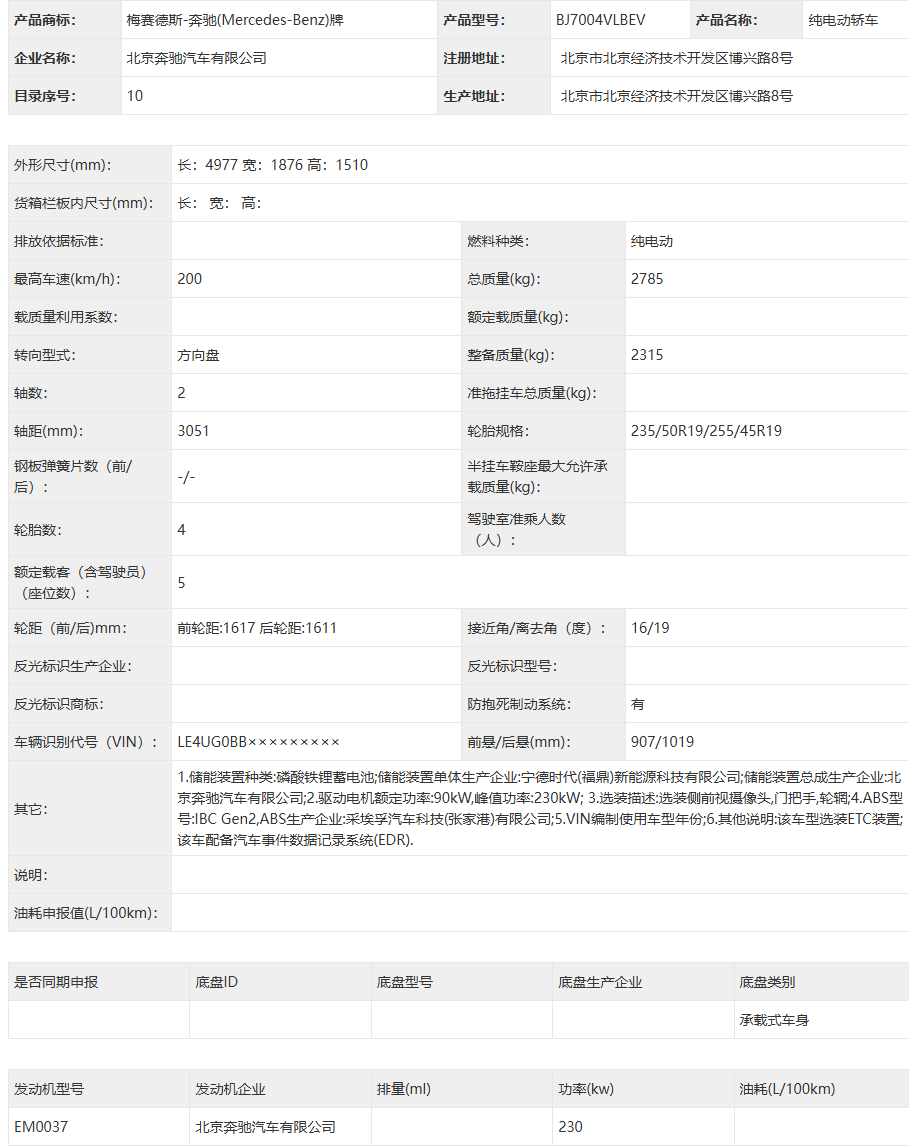Click the tire spec 235/50R19/255/45R19
The height and width of the screenshot is (1146, 909).
pos(707,430)
